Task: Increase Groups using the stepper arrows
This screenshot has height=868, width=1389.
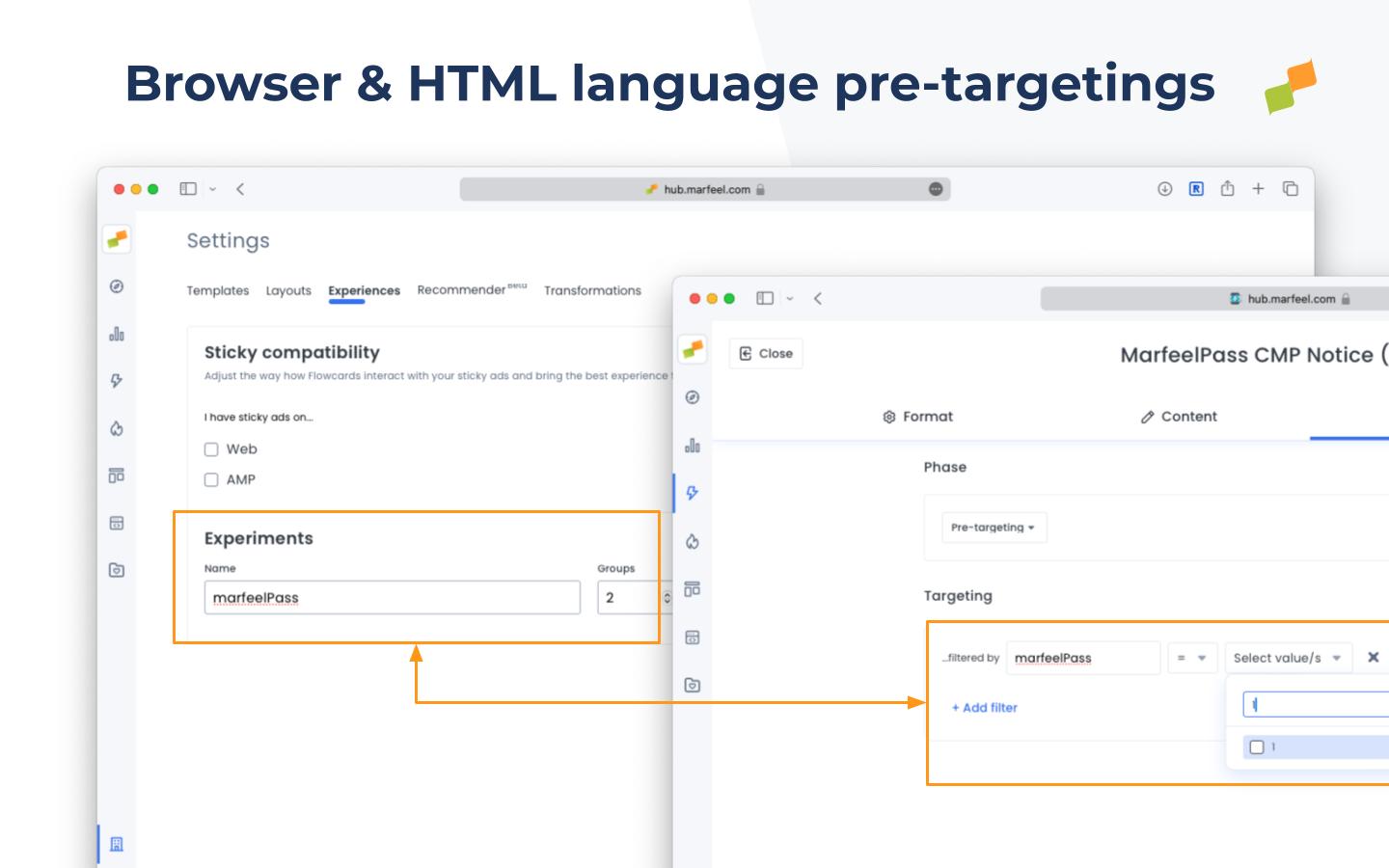Action: [665, 597]
